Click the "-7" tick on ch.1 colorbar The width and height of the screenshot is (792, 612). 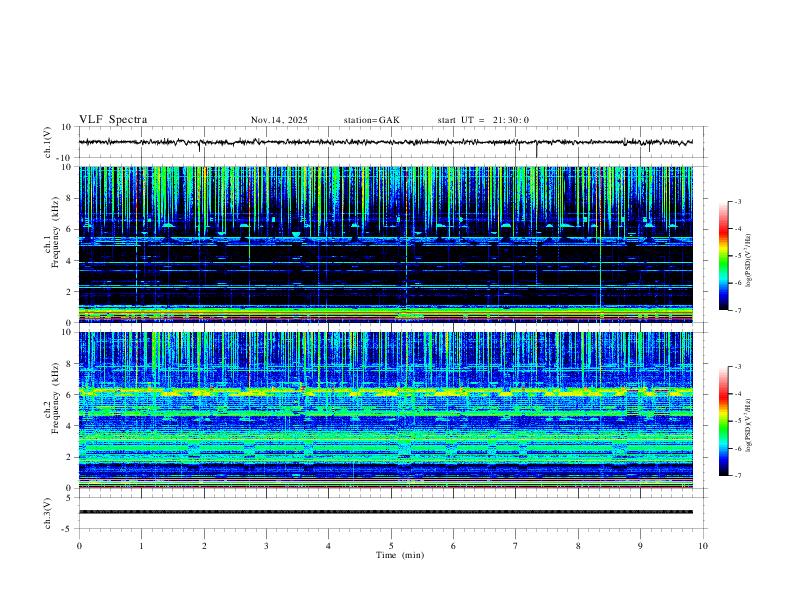tap(738, 310)
